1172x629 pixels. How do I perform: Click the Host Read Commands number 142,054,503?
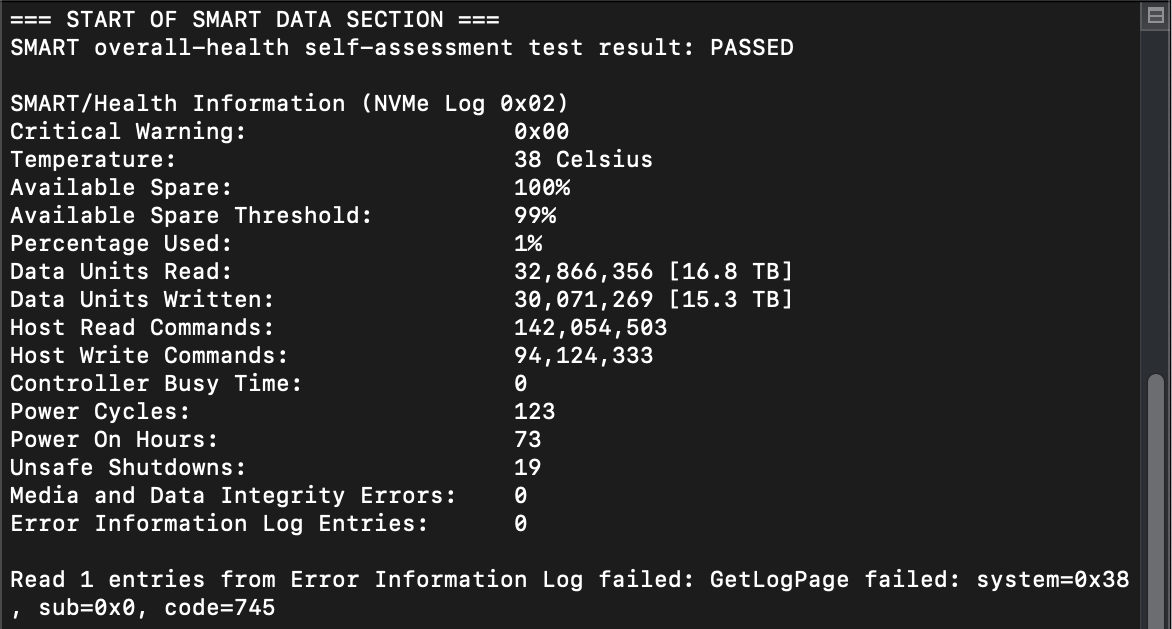click(x=590, y=327)
